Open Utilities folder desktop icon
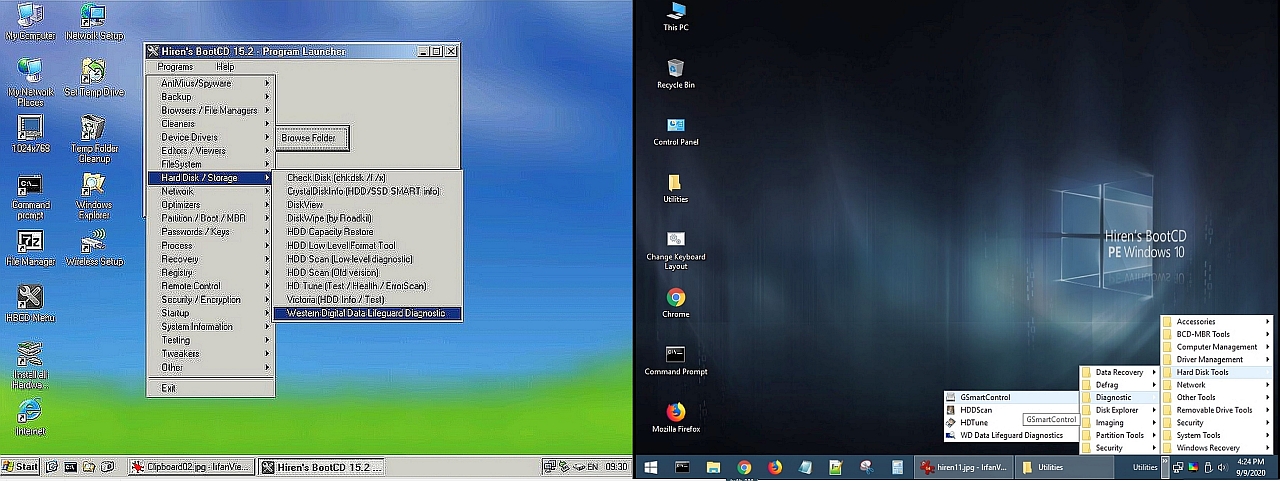 676,188
